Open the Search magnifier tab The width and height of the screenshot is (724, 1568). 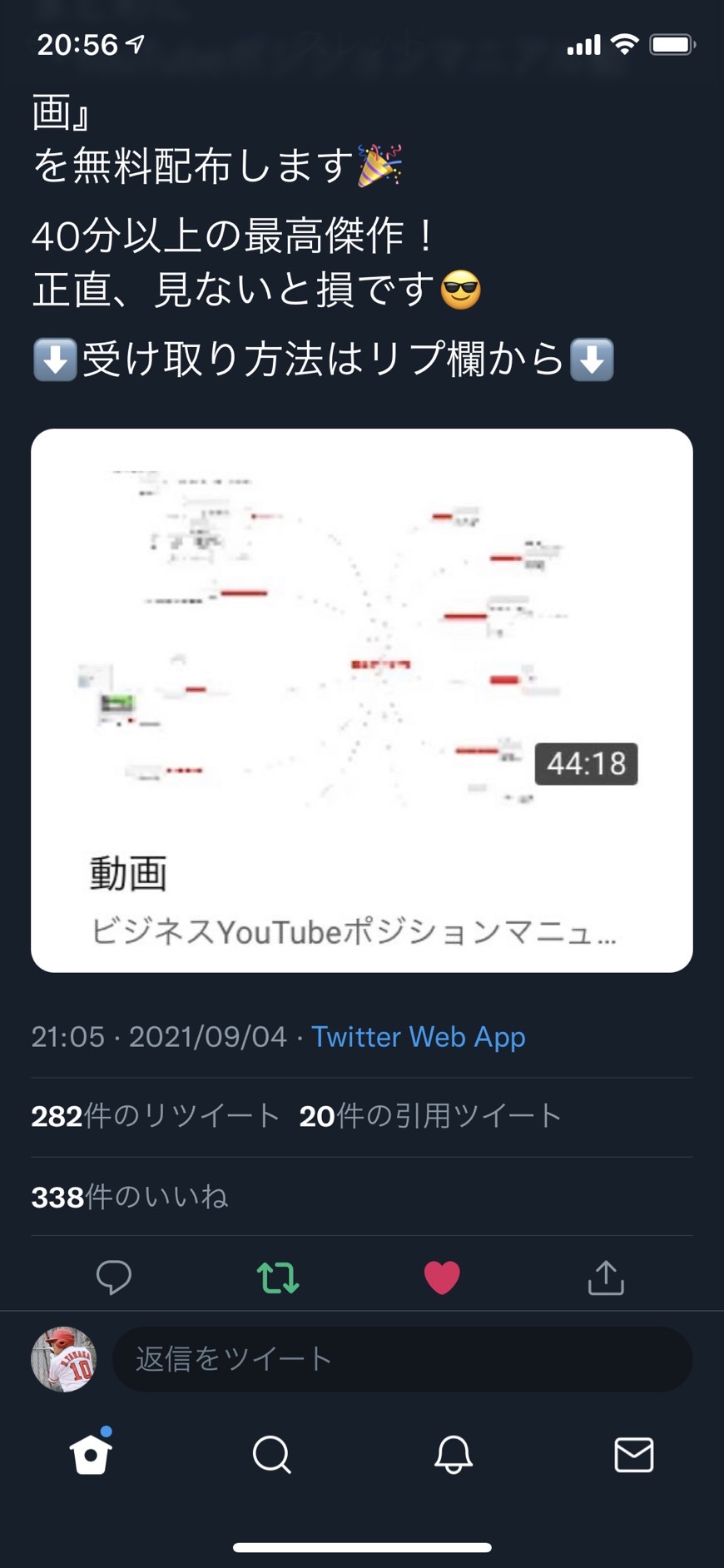[271, 1455]
